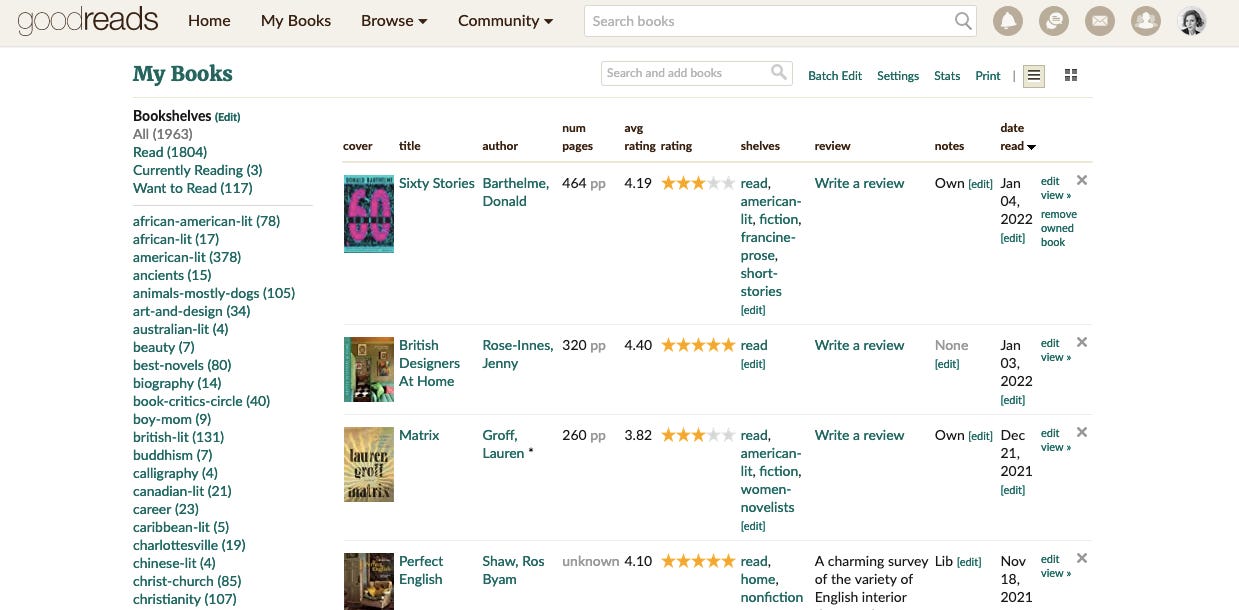Image resolution: width=1239 pixels, height=610 pixels.
Task: Open the book-critics-circle (40) shelf
Action: (202, 401)
